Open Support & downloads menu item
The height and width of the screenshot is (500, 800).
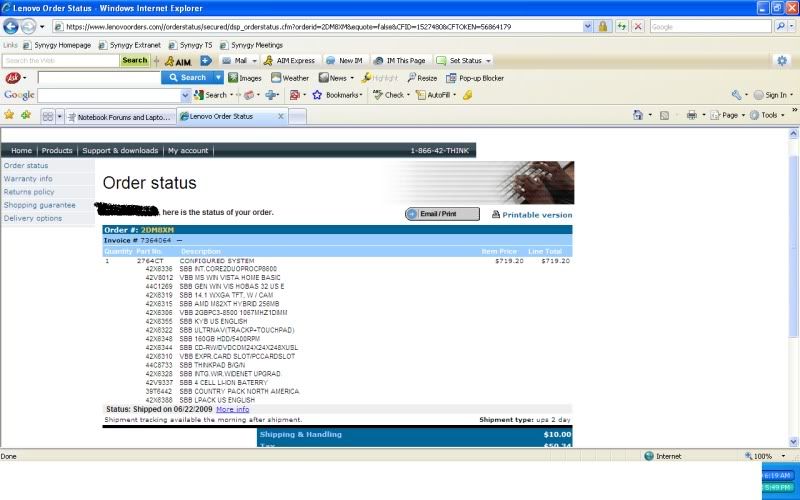click(120, 151)
